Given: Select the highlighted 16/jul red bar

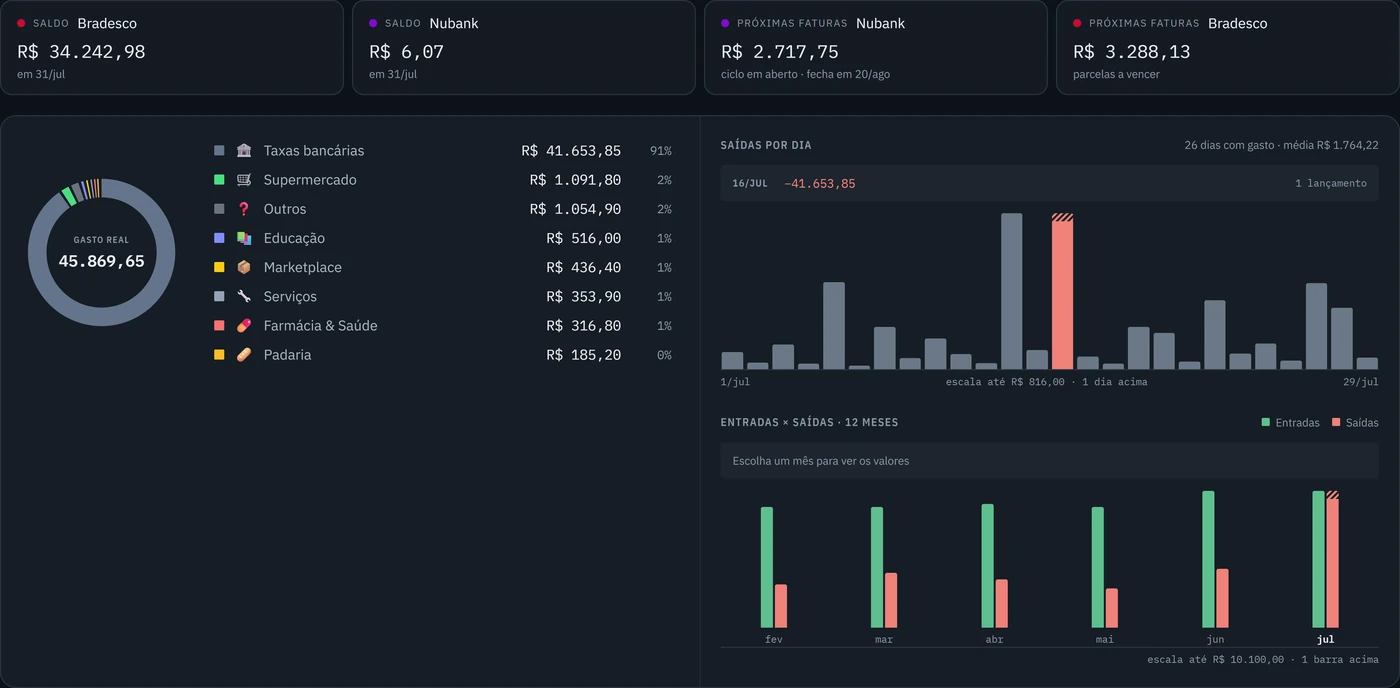Looking at the screenshot, I should [x=1062, y=291].
